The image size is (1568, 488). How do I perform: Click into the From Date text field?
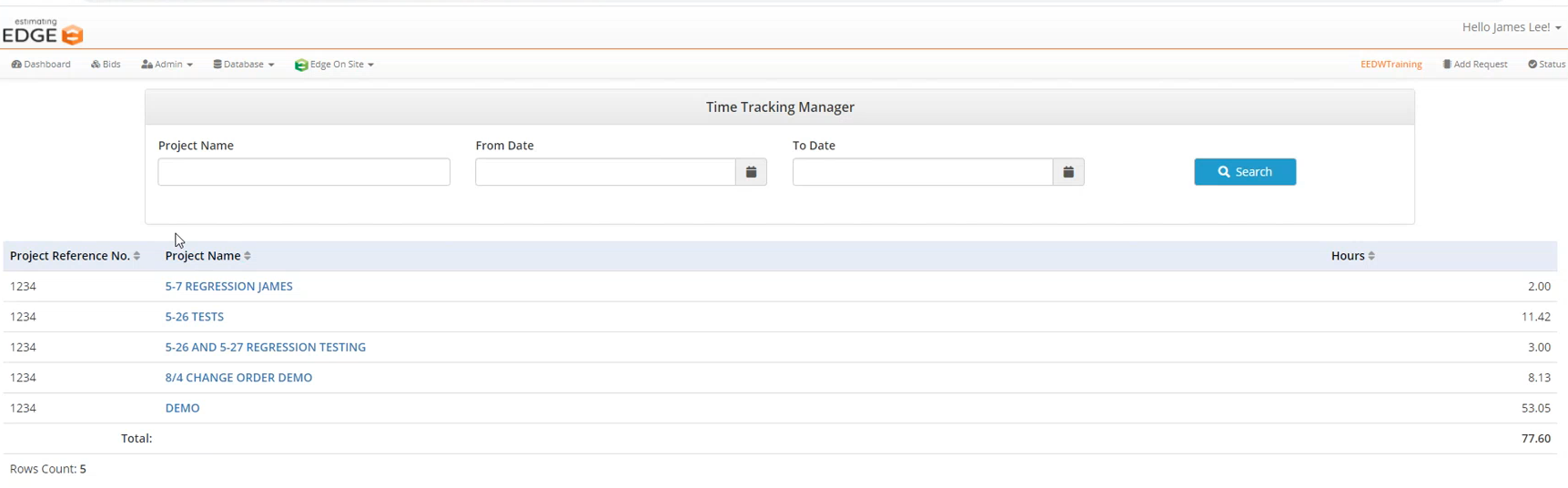coord(605,172)
